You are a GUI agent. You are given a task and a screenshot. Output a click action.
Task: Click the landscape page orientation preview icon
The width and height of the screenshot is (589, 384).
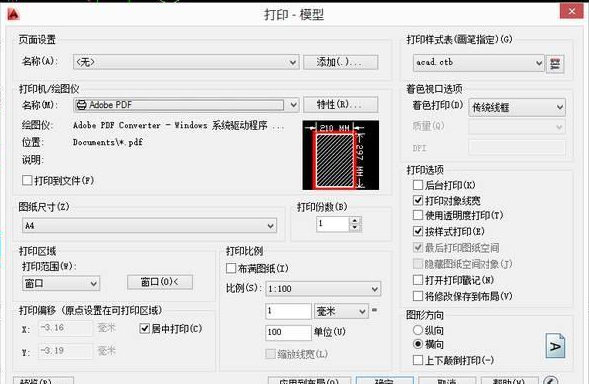(555, 346)
